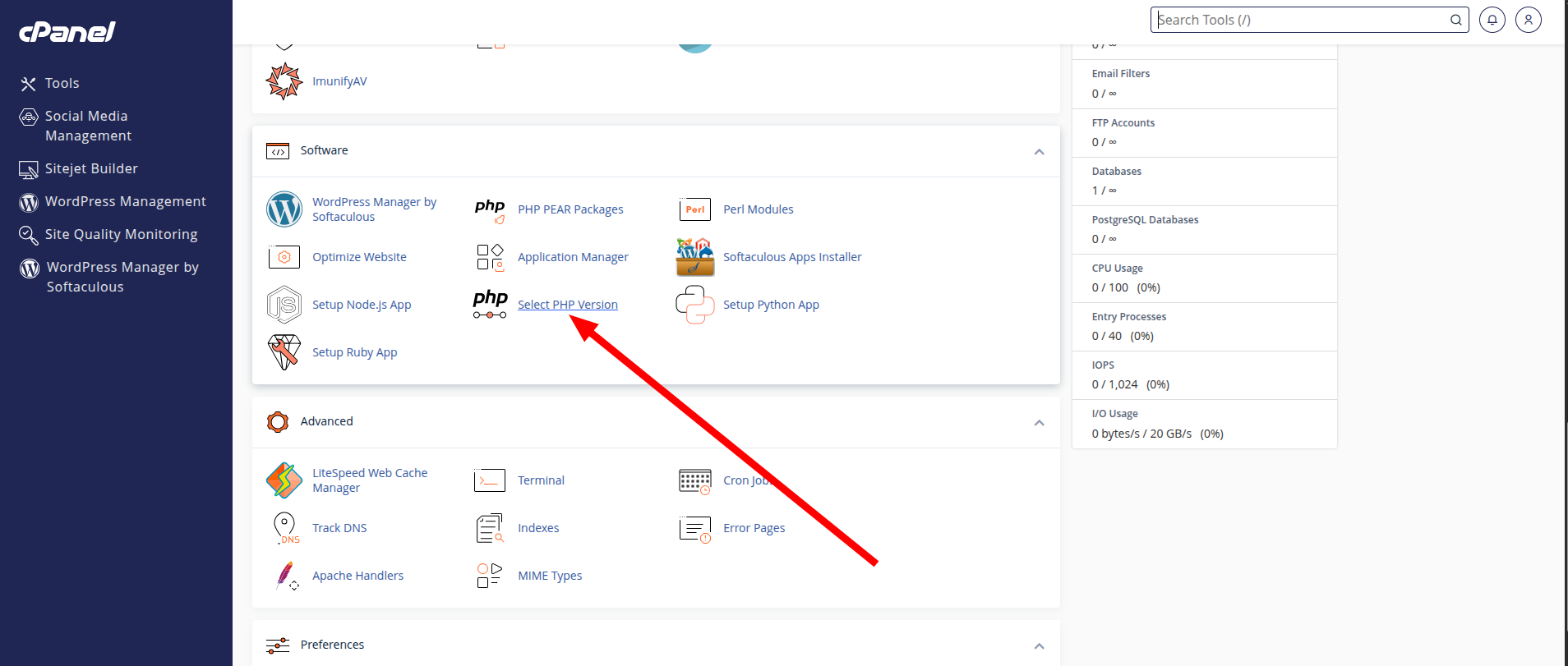
Task: Collapse the Preferences section chevron
Action: click(x=1040, y=646)
